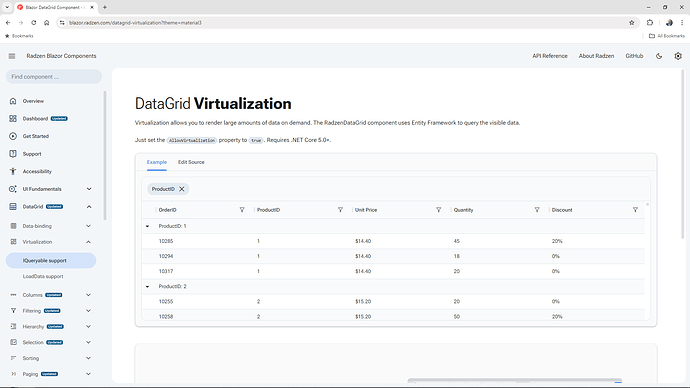Screen dimensions: 690x388
Task: Open a new browser tab
Action: (105, 7)
